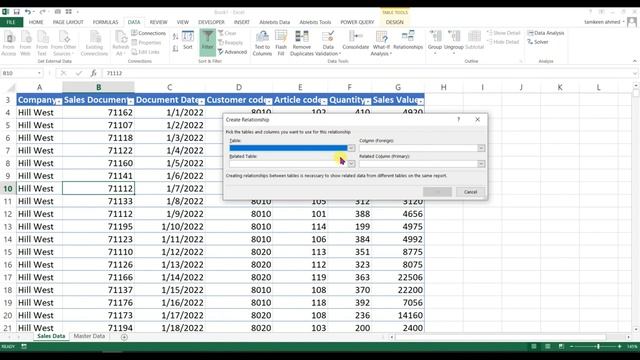This screenshot has height=360, width=640.
Task: Click the Undo arrow icon
Action: click(x=27, y=12)
